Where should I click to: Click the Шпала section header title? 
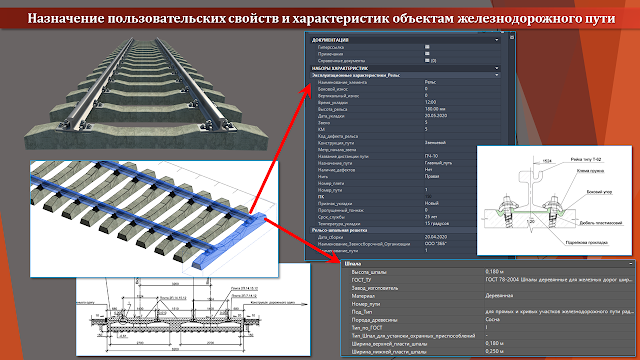(x=353, y=264)
